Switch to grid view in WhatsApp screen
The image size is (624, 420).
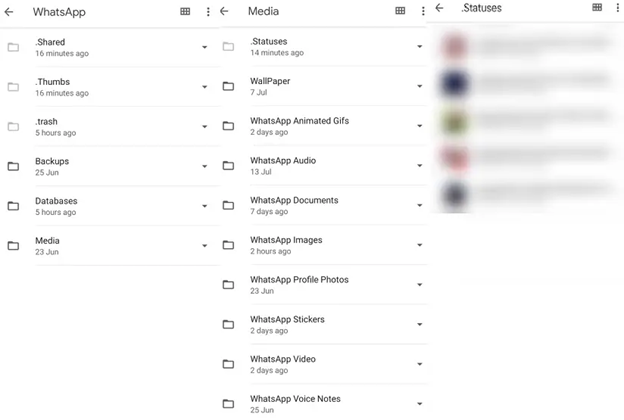[x=185, y=12]
